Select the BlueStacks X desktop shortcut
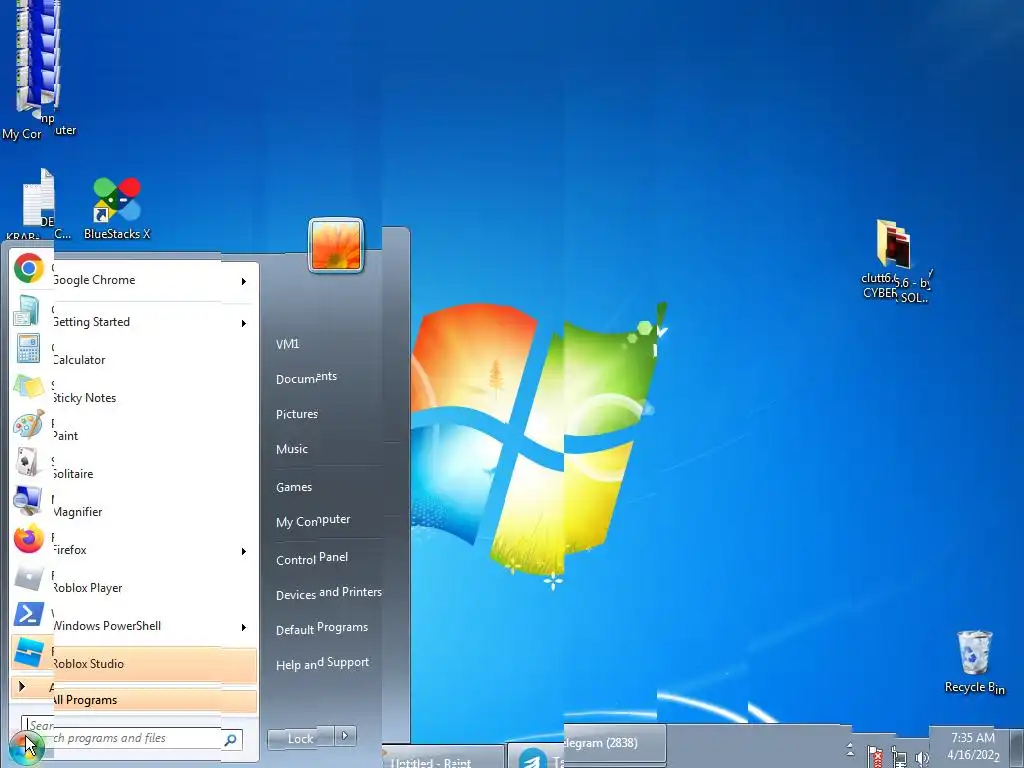The image size is (1024, 768). (x=117, y=208)
